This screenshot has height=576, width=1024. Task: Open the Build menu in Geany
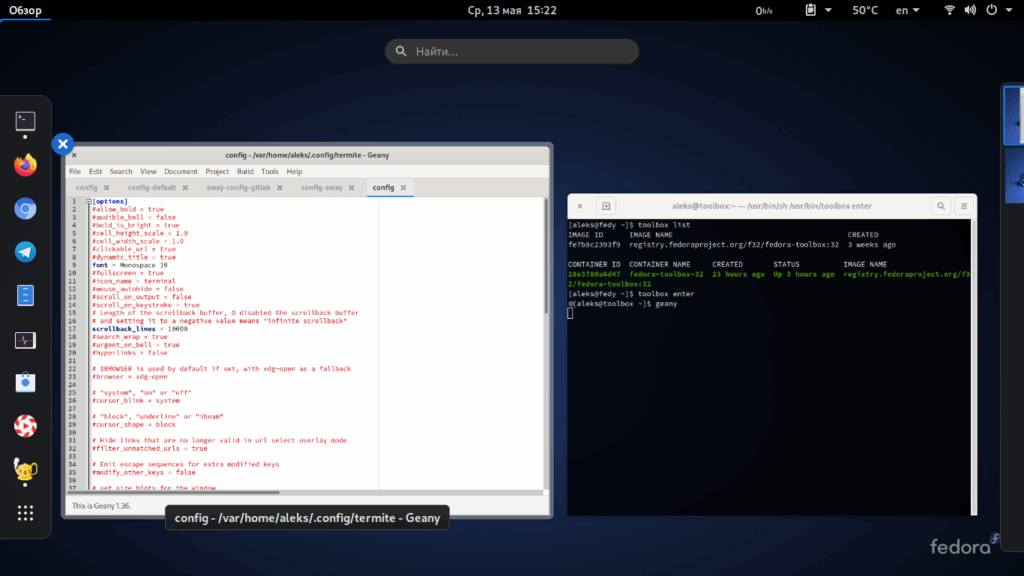click(x=245, y=171)
